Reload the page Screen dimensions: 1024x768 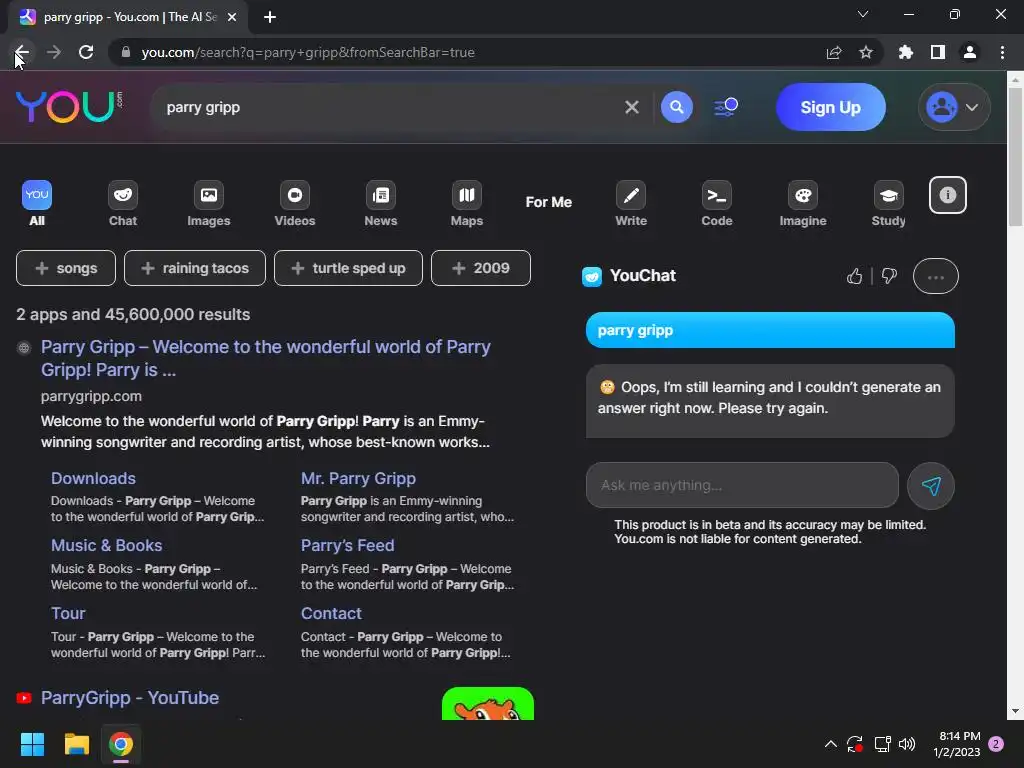tap(86, 52)
